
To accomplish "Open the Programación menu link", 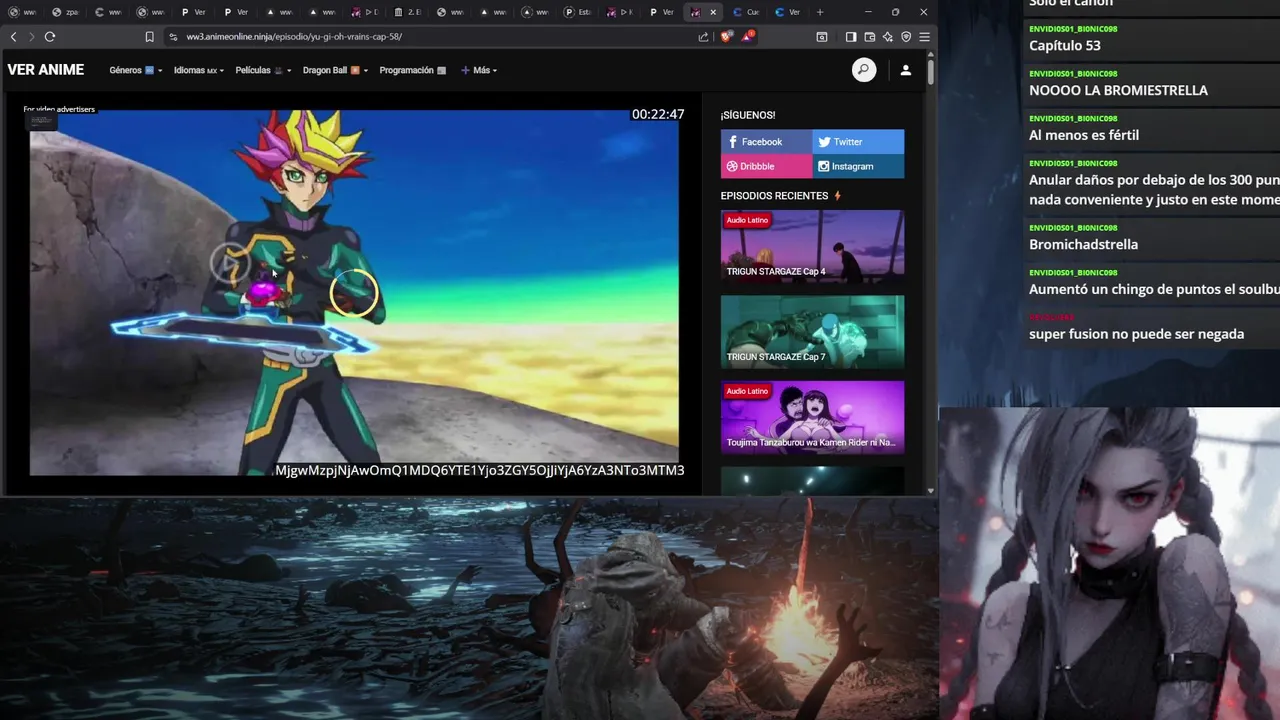I will coord(413,70).
